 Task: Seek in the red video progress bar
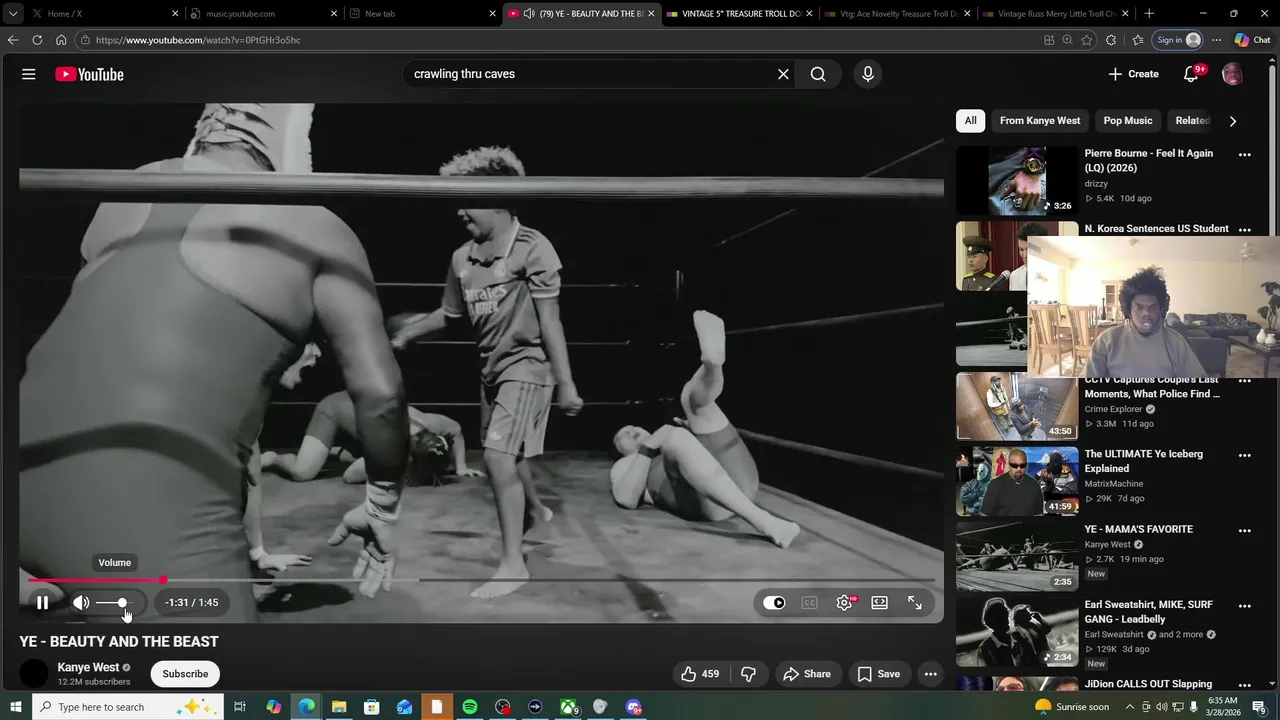pos(481,580)
